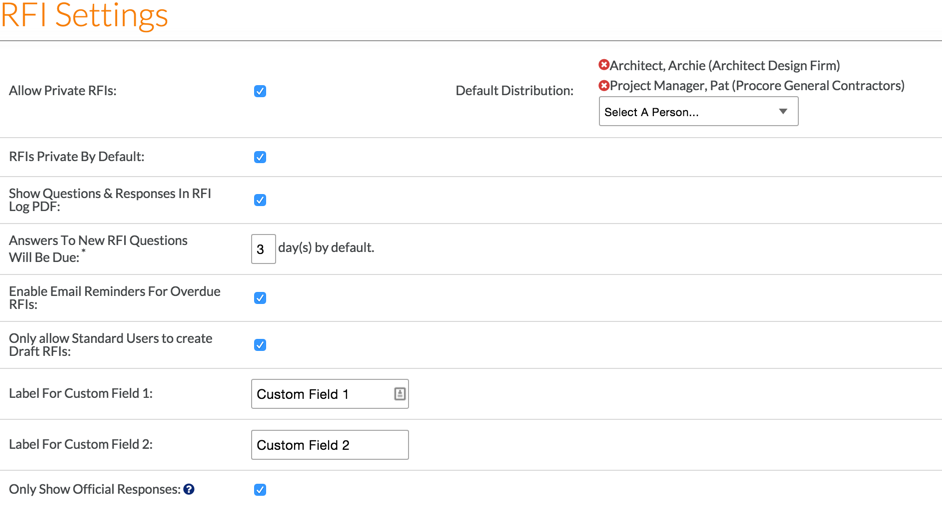942x508 pixels.
Task: Click the 'RFIs Private By Default:' label
Action: pyautogui.click(x=77, y=157)
